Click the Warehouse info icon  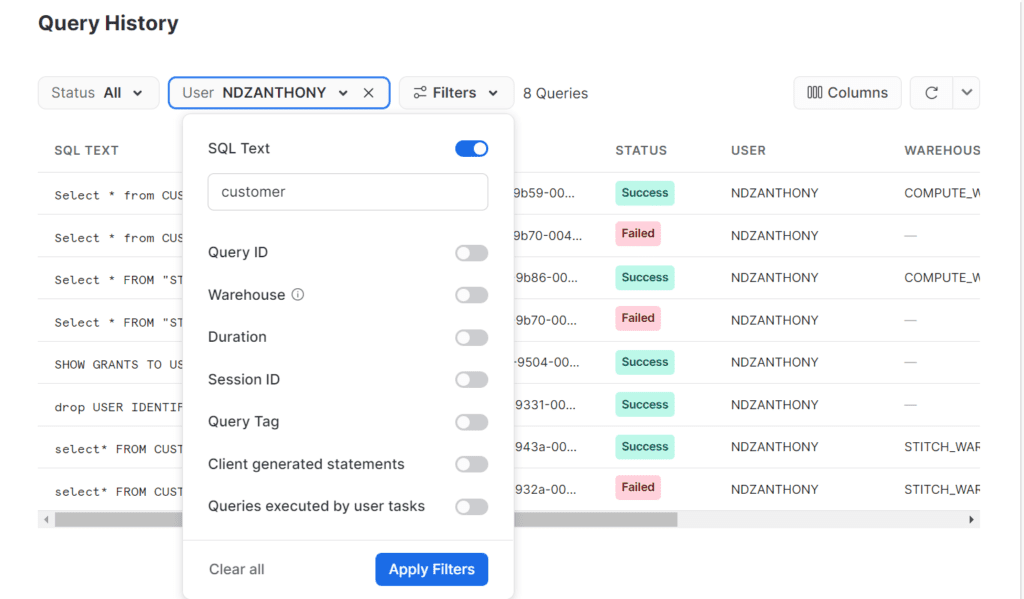[x=297, y=295]
